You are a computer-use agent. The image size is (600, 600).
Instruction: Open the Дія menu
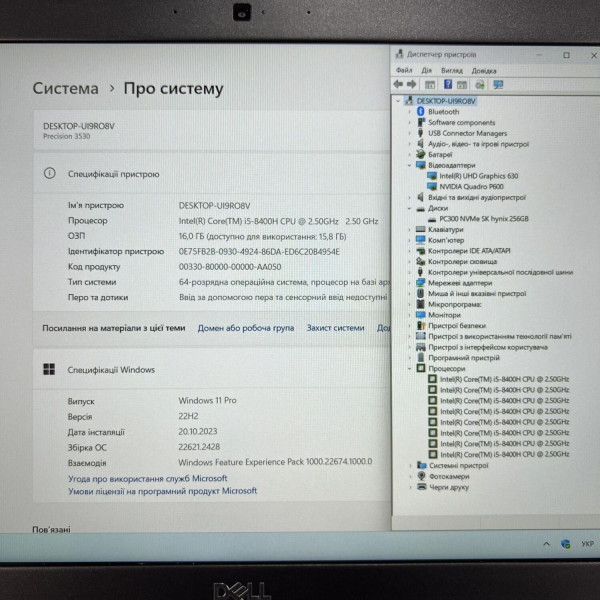[x=426, y=70]
